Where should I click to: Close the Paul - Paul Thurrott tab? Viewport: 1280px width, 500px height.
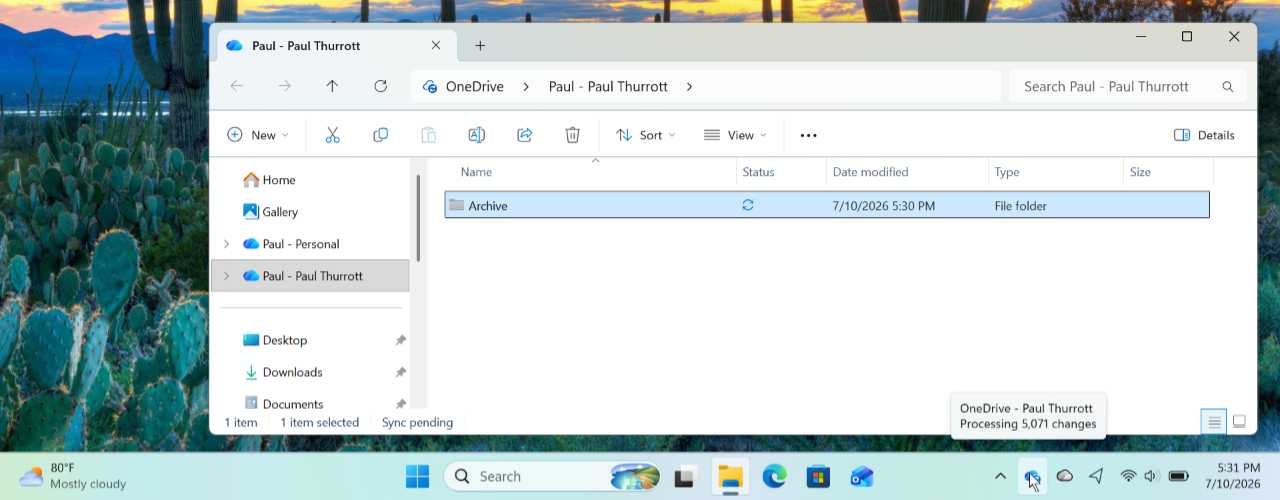pyautogui.click(x=436, y=45)
